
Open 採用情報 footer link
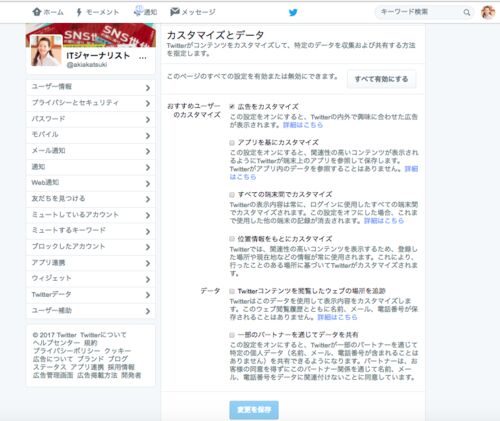click(121, 367)
